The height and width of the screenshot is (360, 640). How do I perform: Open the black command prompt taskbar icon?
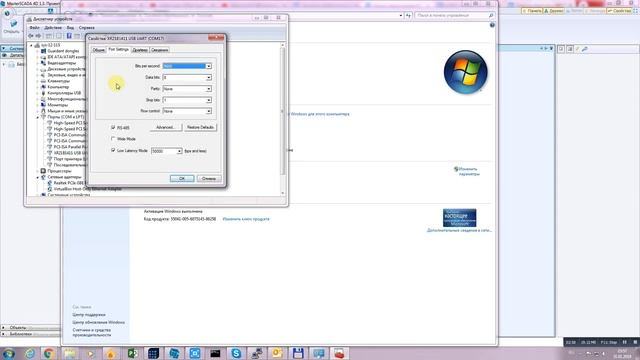(x=215, y=353)
